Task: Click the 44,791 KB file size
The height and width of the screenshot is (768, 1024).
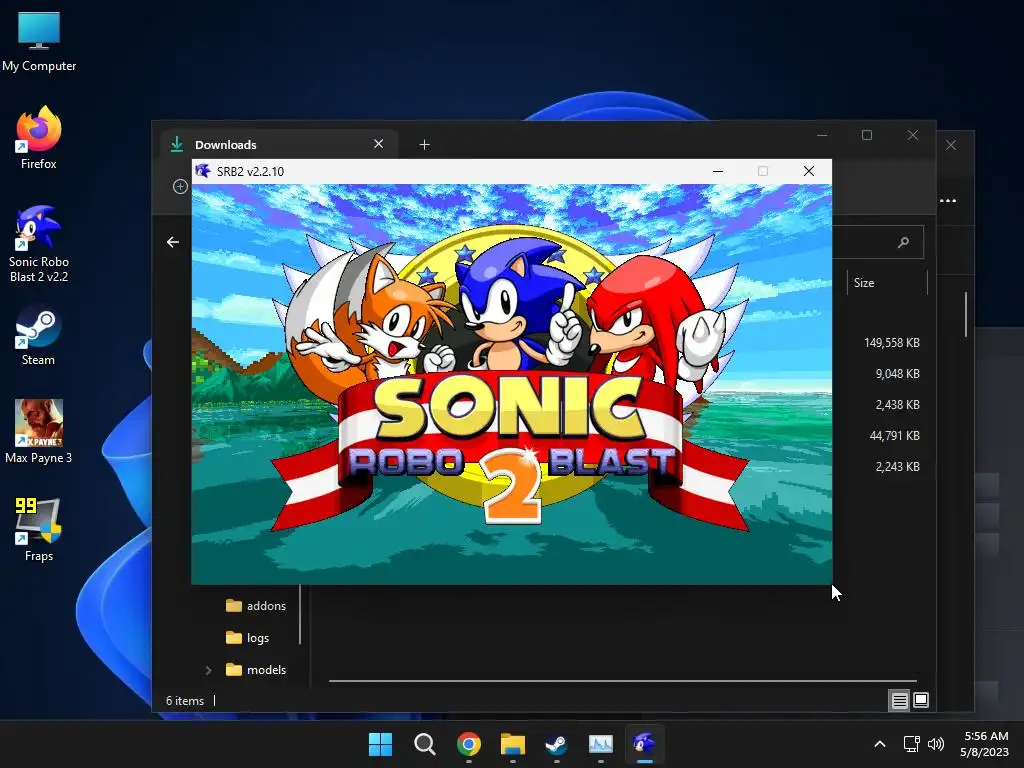Action: [894, 436]
